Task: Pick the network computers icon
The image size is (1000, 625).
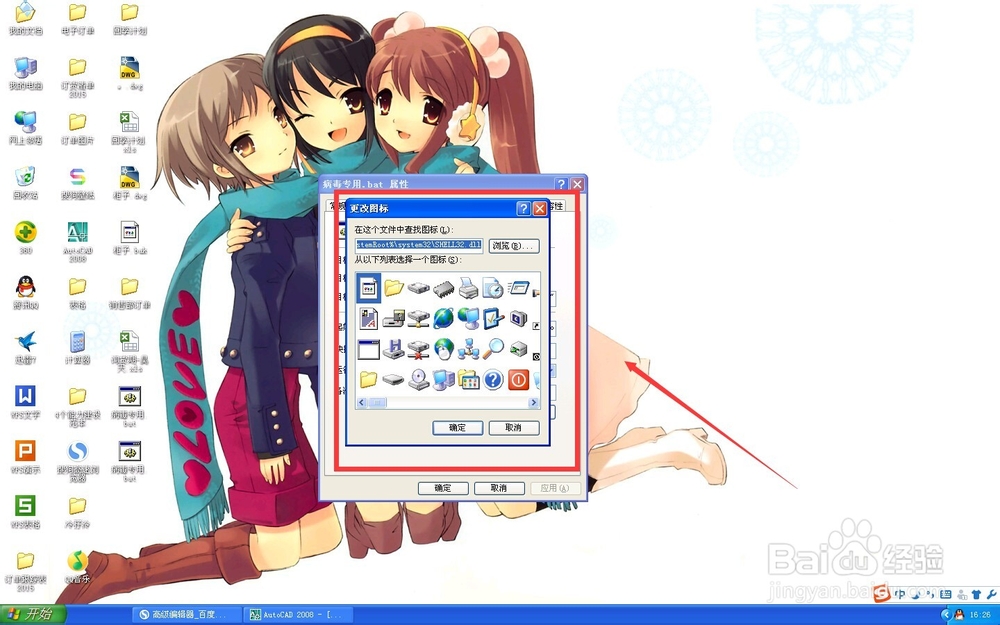Action: 468,348
